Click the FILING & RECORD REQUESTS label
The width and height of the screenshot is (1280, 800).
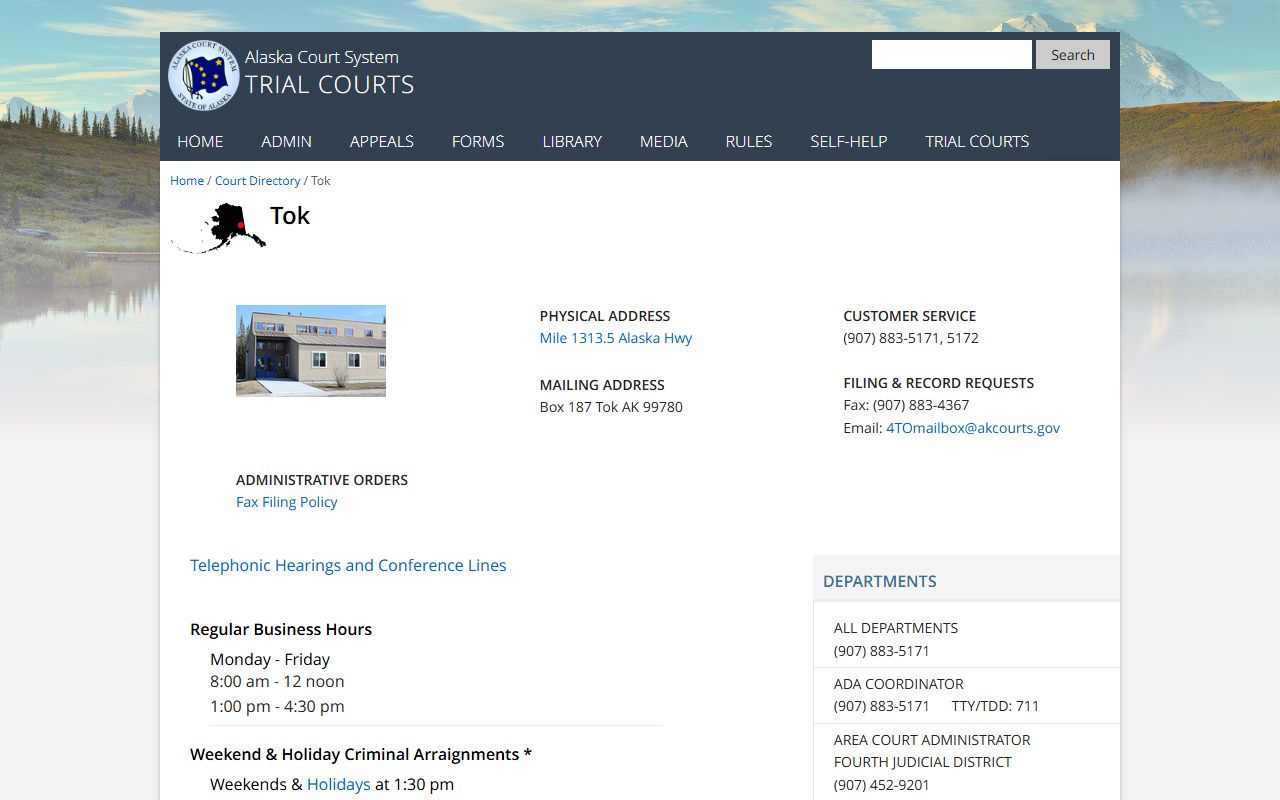(939, 383)
